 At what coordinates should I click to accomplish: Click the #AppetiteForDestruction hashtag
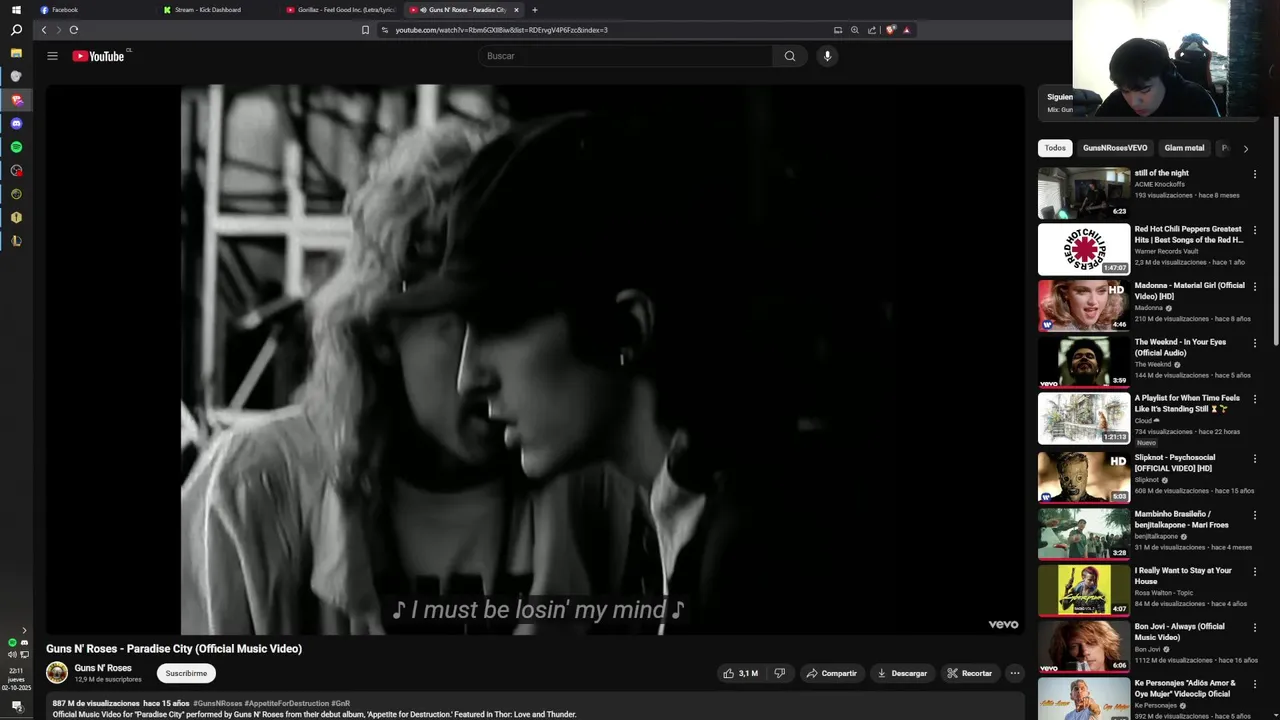pos(286,703)
